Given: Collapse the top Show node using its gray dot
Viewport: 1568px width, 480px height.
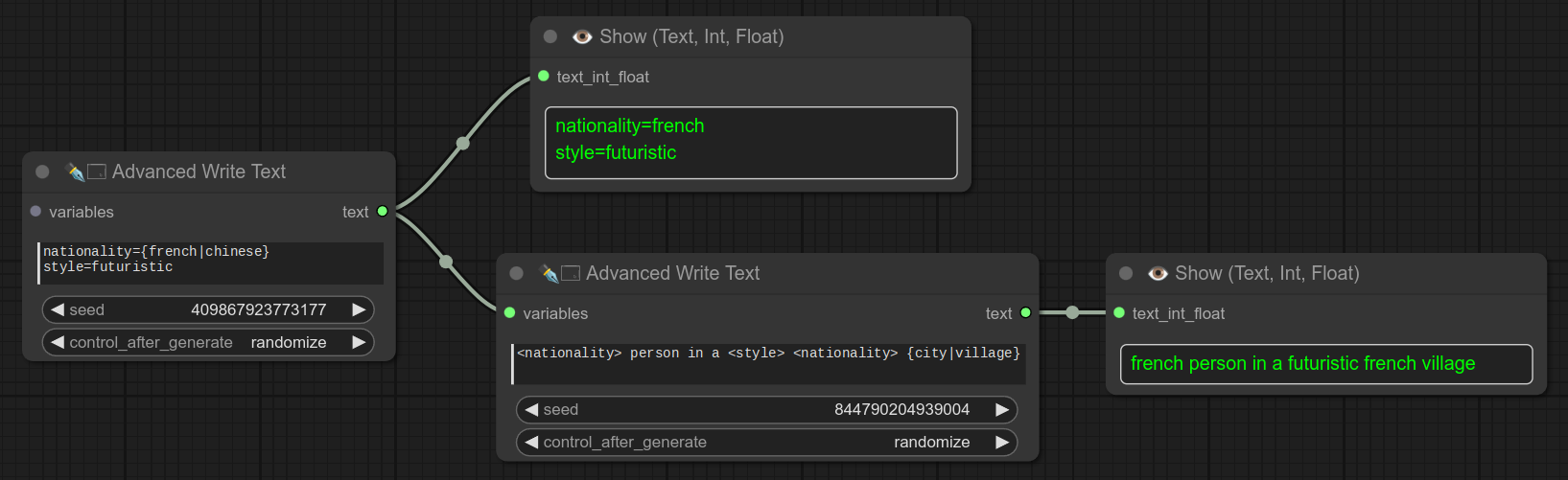Looking at the screenshot, I should [550, 37].
